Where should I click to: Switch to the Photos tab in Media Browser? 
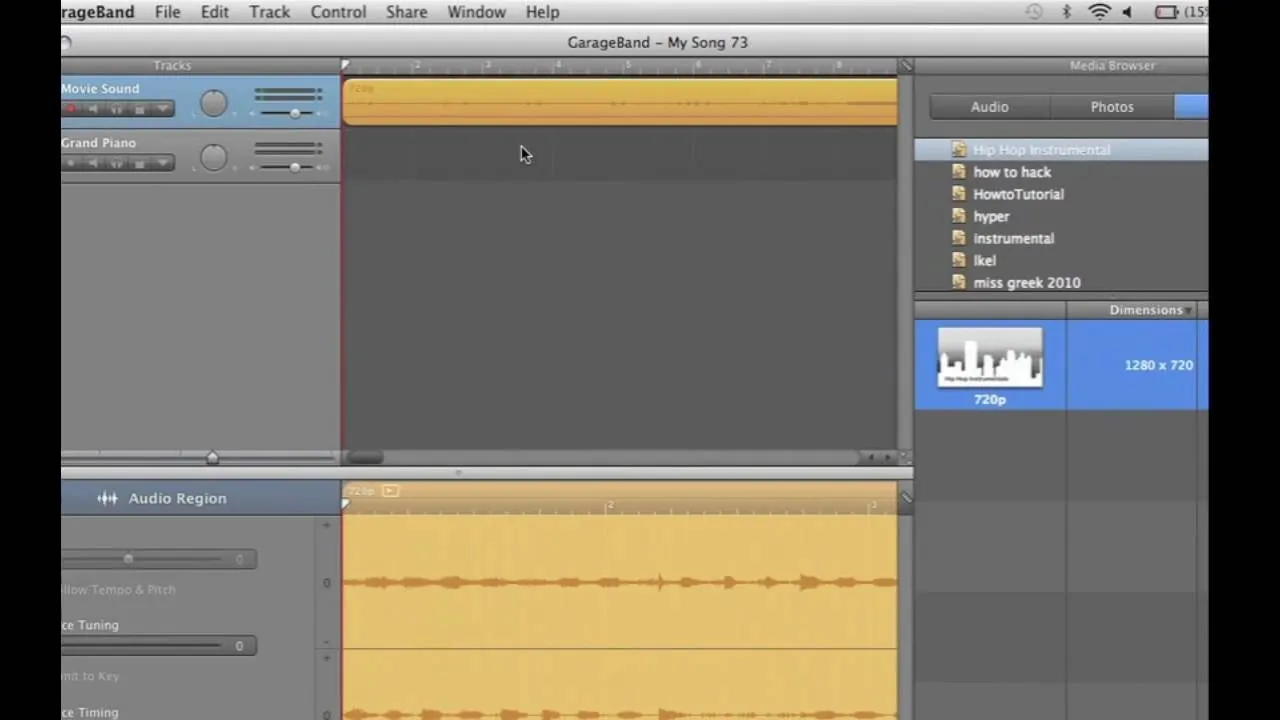1112,107
